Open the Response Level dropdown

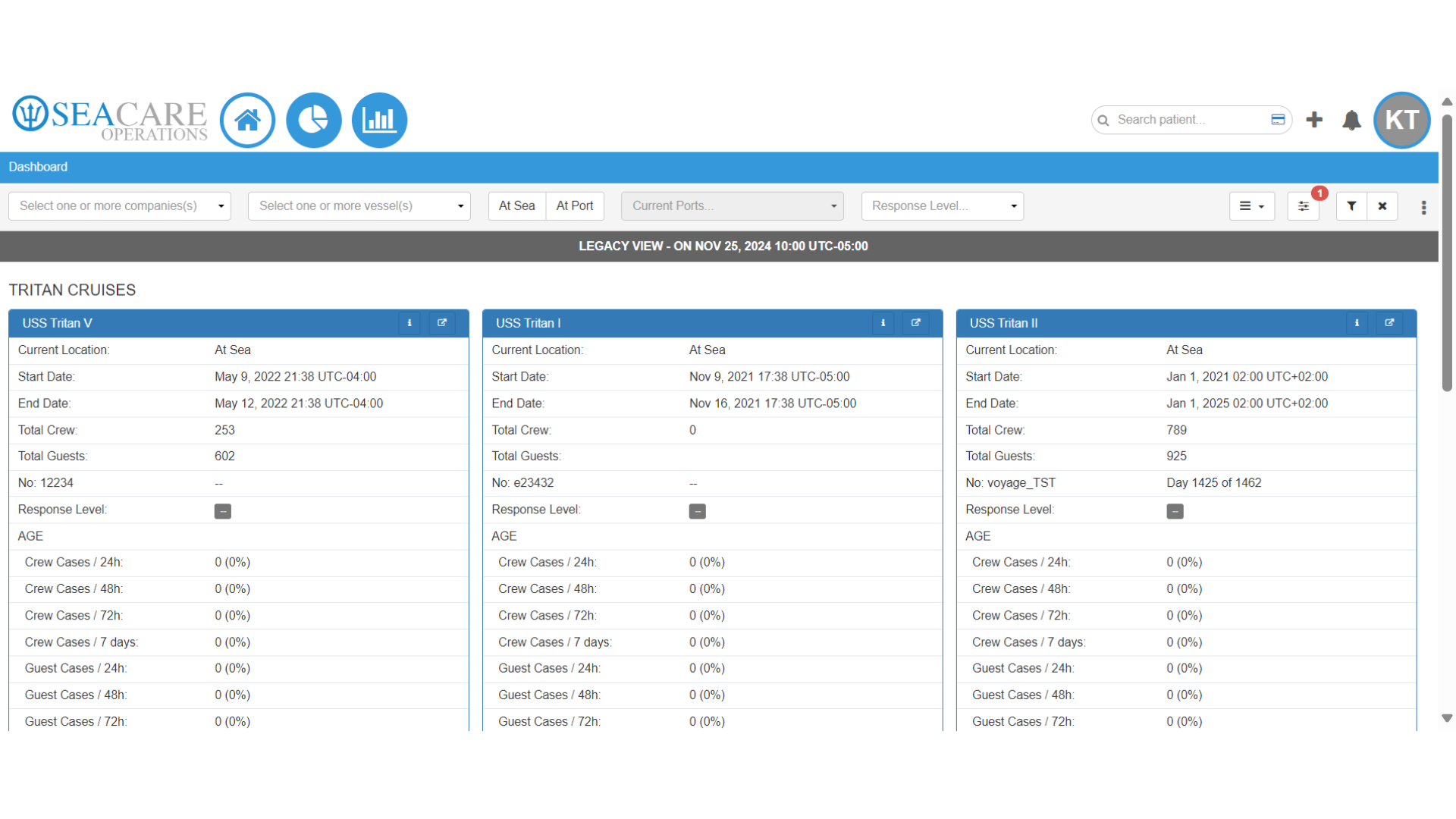943,206
